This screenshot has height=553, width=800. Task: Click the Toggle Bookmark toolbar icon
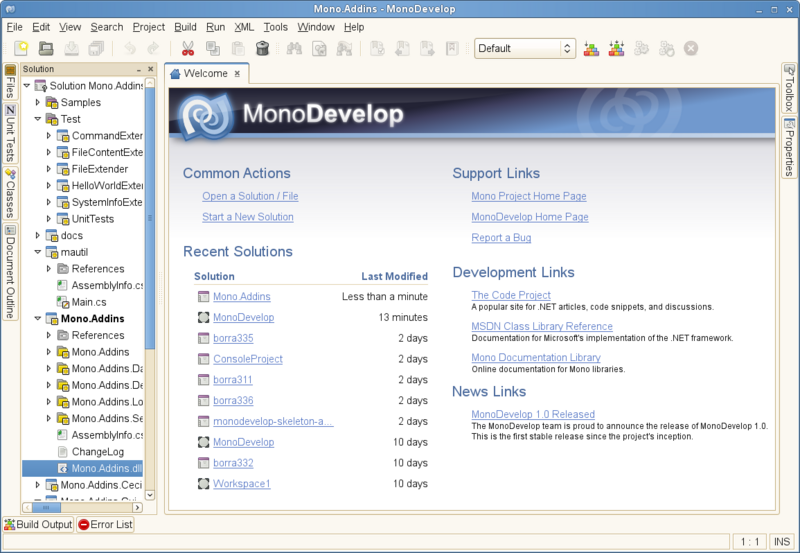(377, 48)
